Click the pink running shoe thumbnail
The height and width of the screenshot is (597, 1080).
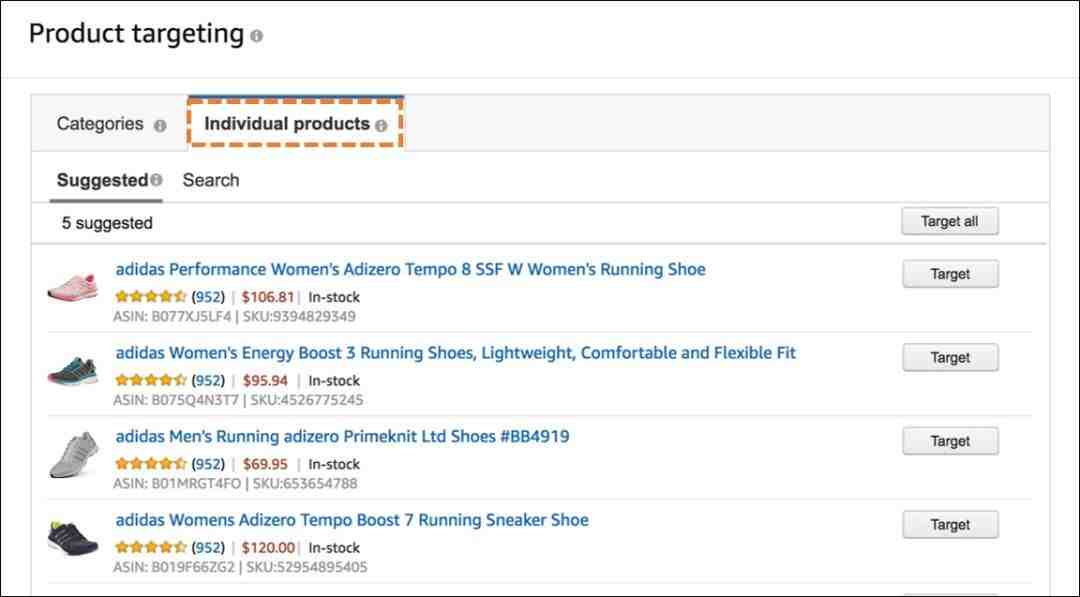73,286
